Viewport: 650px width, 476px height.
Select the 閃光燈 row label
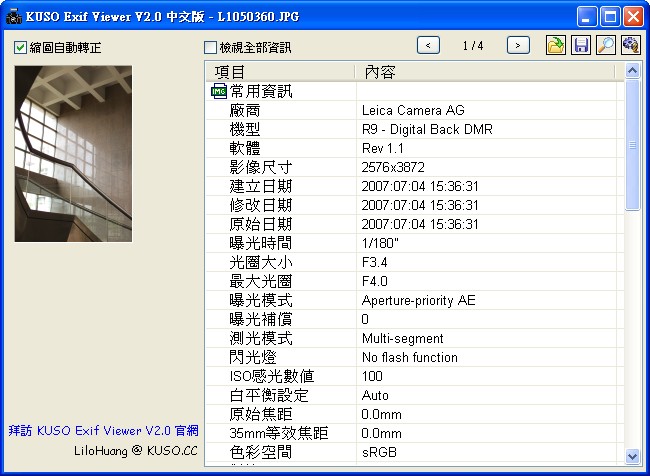(x=253, y=357)
